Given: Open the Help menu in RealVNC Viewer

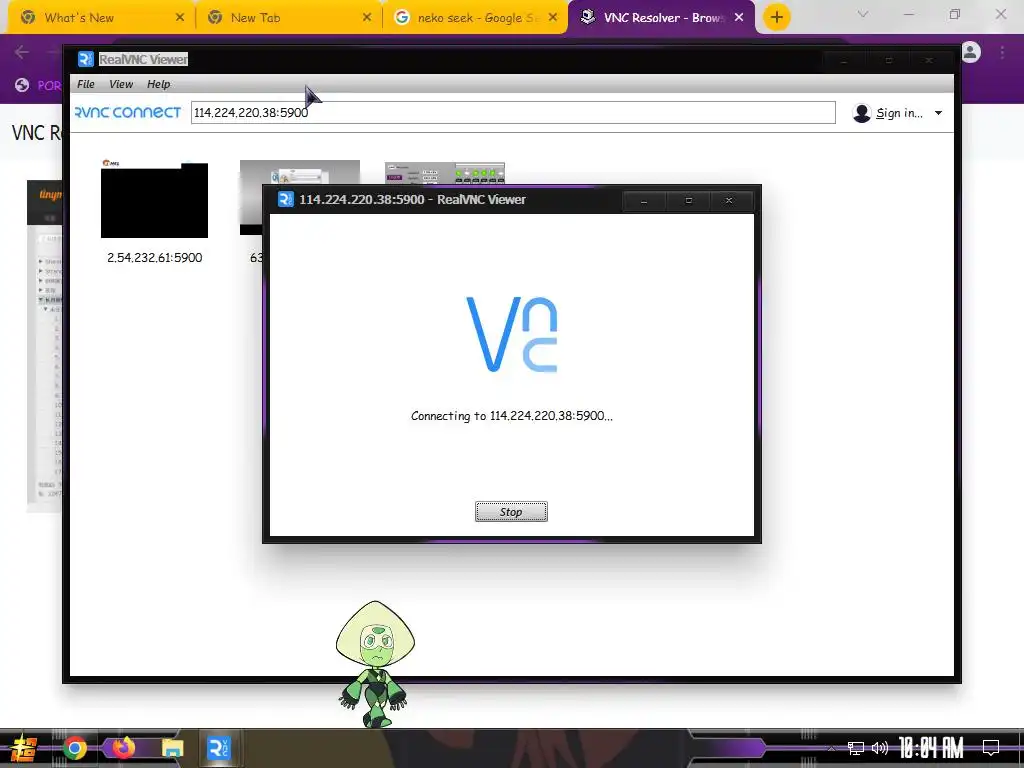Looking at the screenshot, I should click(158, 84).
